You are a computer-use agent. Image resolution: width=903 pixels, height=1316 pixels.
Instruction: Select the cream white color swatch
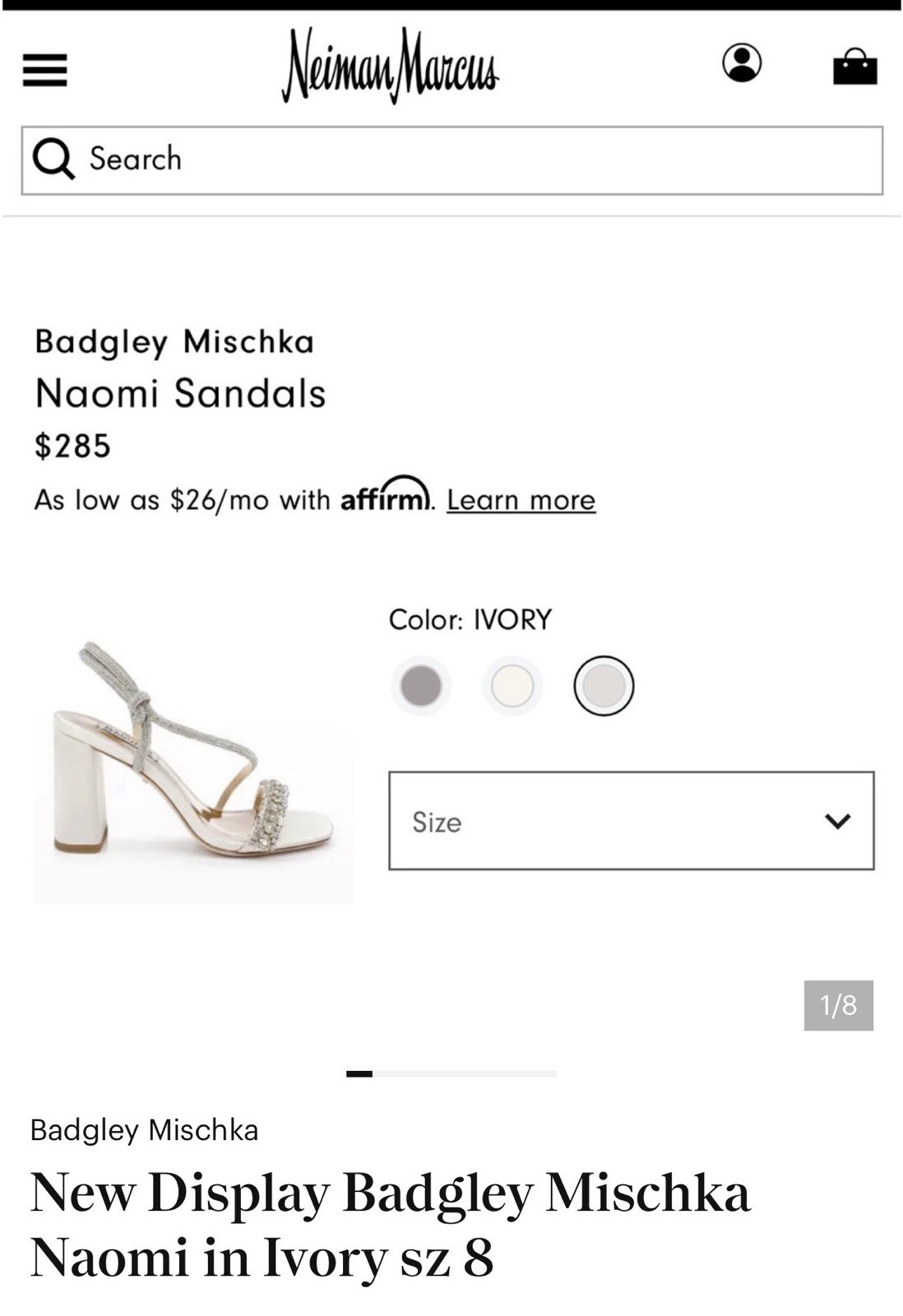[x=512, y=685]
